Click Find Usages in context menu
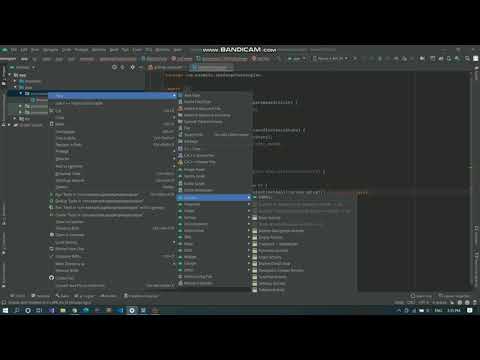 coord(112,132)
